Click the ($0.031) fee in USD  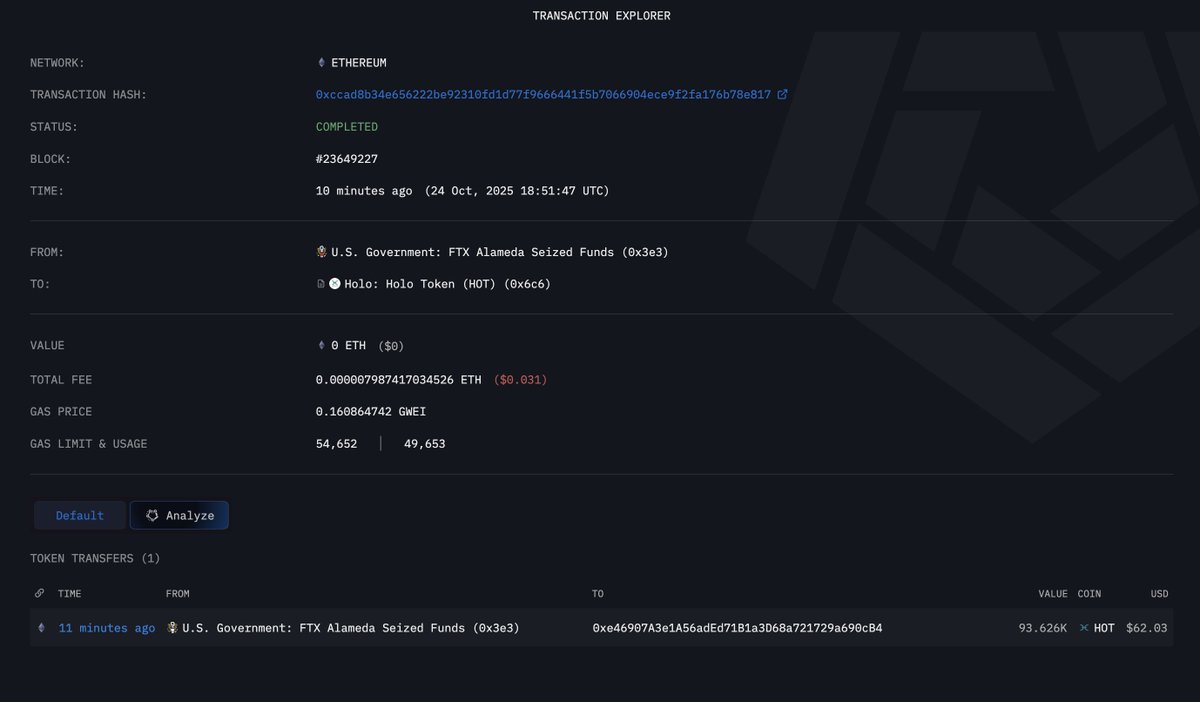pos(520,380)
